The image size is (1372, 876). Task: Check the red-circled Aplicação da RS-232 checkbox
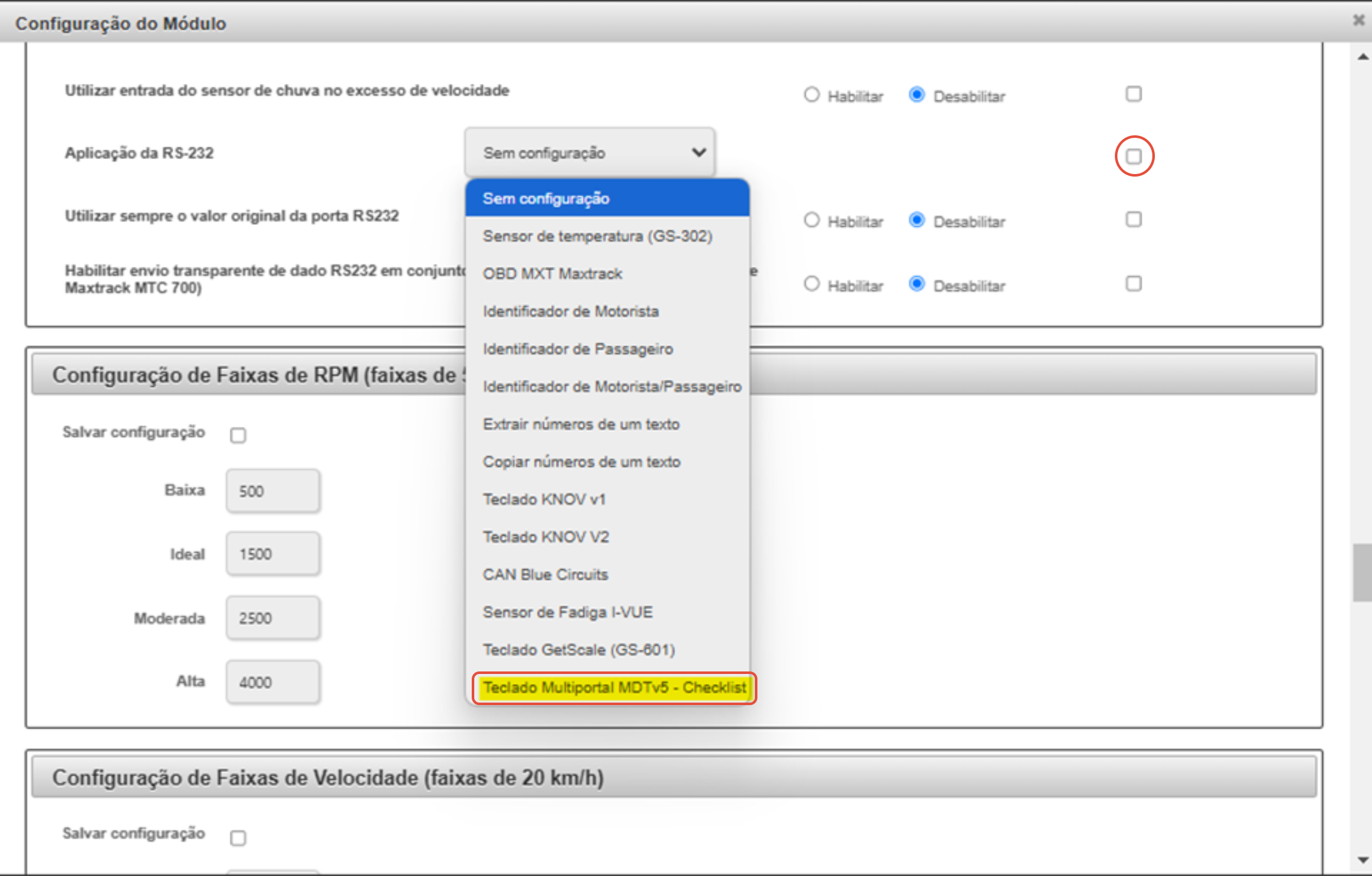click(1134, 156)
